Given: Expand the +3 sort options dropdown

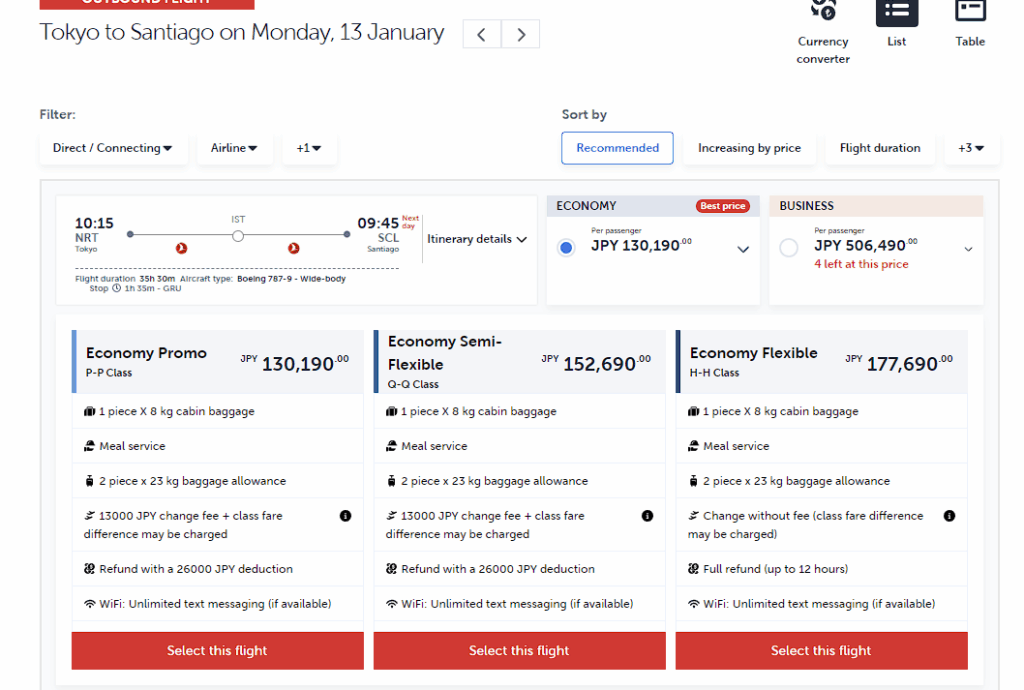Looking at the screenshot, I should coord(971,148).
